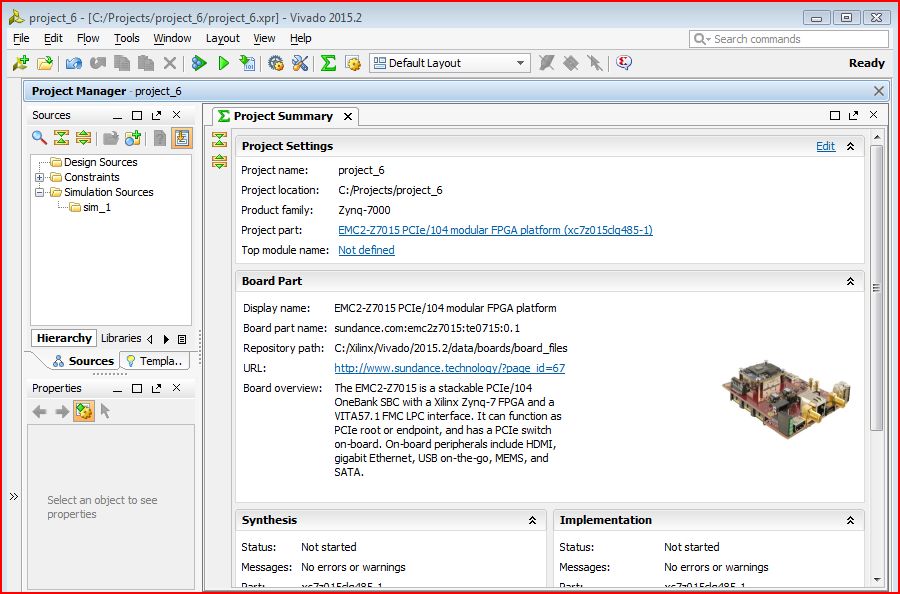Click the Search magnifier in Sources panel
This screenshot has width=900, height=594.
pos(39,138)
